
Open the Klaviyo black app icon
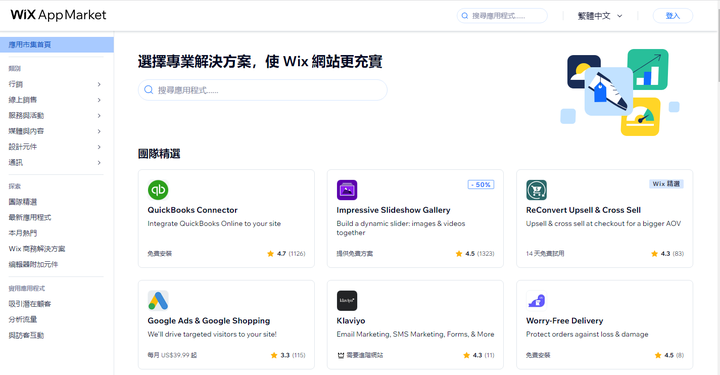(x=347, y=301)
